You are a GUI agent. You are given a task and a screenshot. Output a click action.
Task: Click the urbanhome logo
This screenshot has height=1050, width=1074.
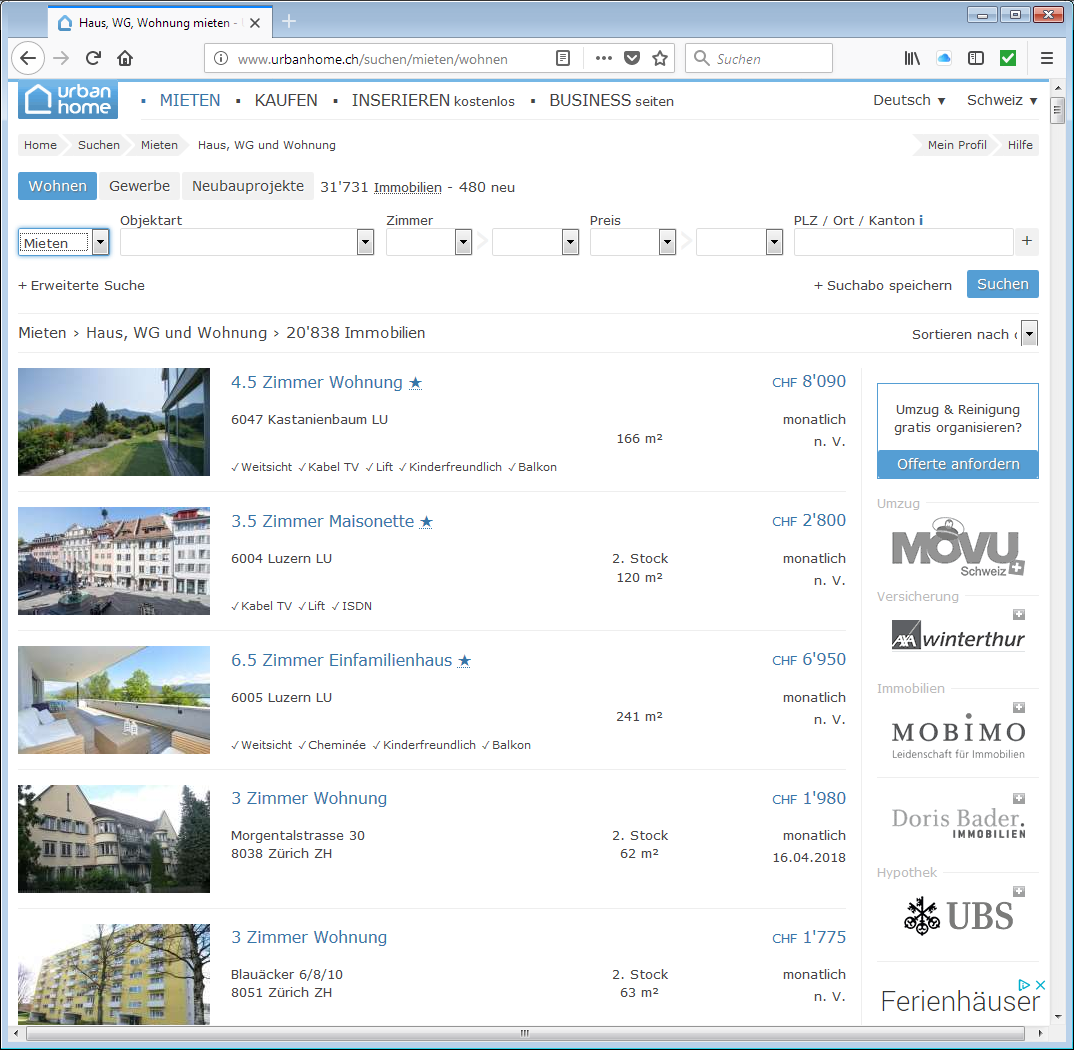68,100
